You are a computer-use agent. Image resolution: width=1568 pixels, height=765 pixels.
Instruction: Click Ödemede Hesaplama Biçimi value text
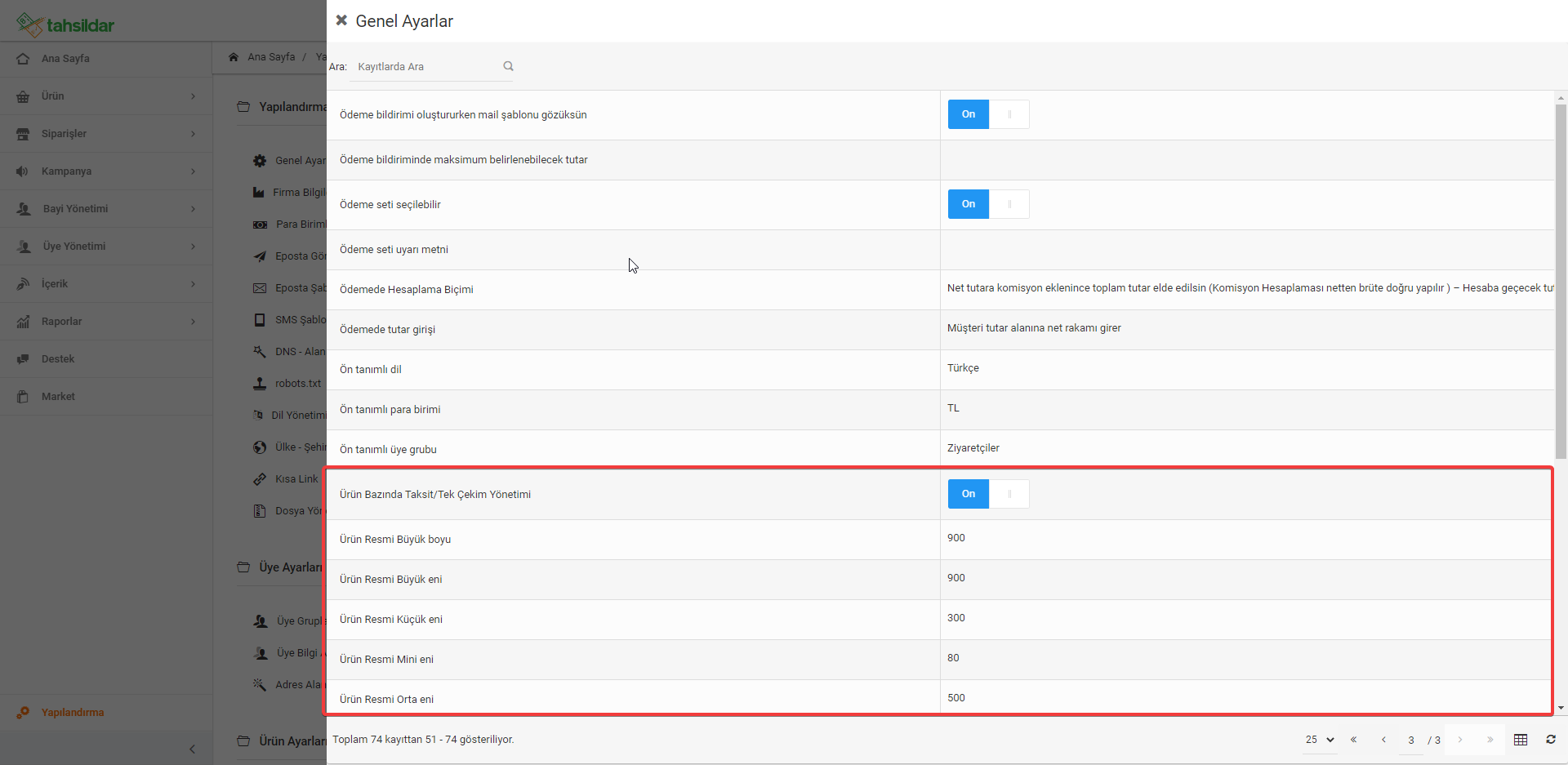pyautogui.click(x=1250, y=288)
